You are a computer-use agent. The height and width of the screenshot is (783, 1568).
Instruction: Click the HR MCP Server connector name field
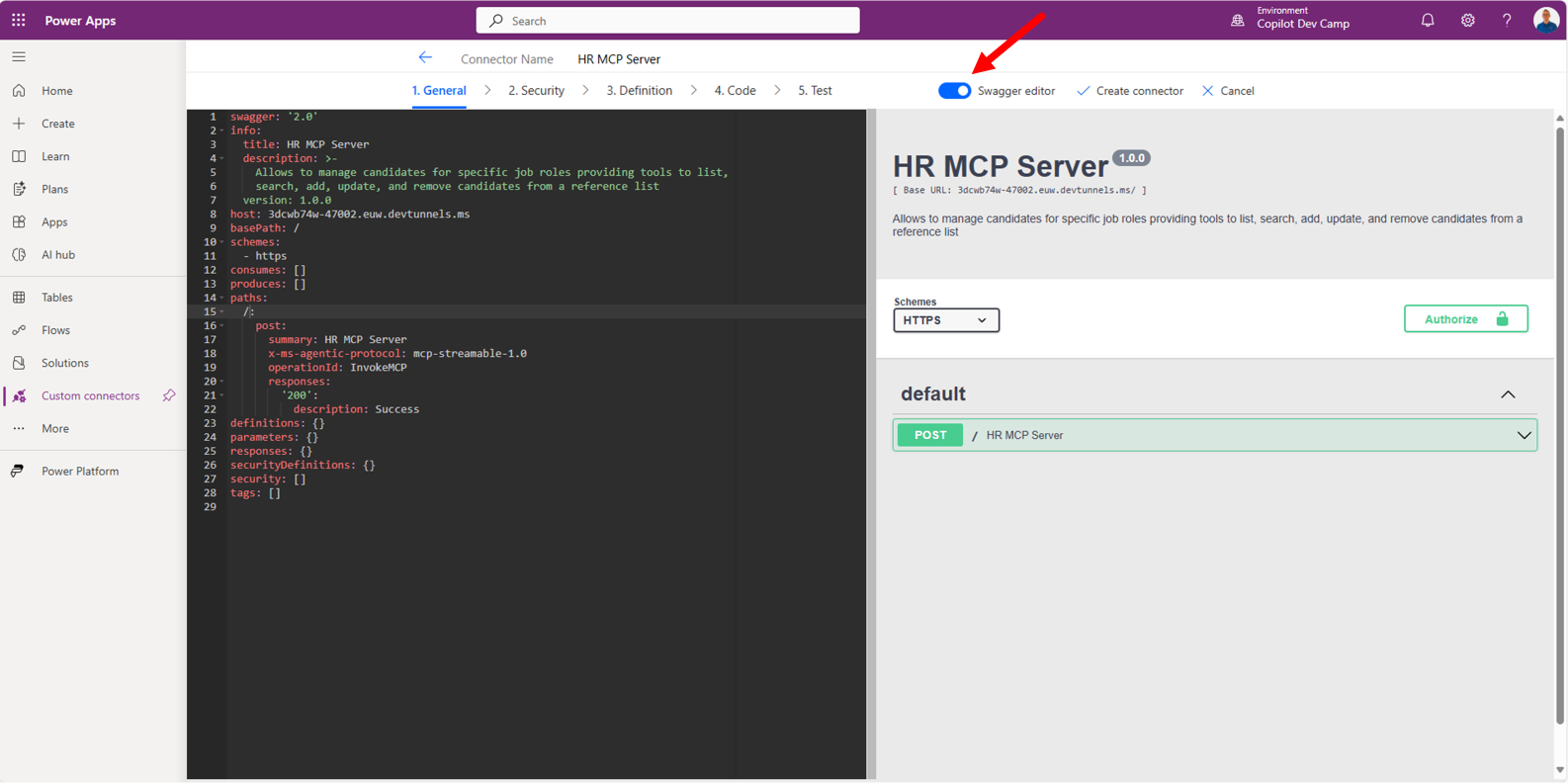coord(619,58)
